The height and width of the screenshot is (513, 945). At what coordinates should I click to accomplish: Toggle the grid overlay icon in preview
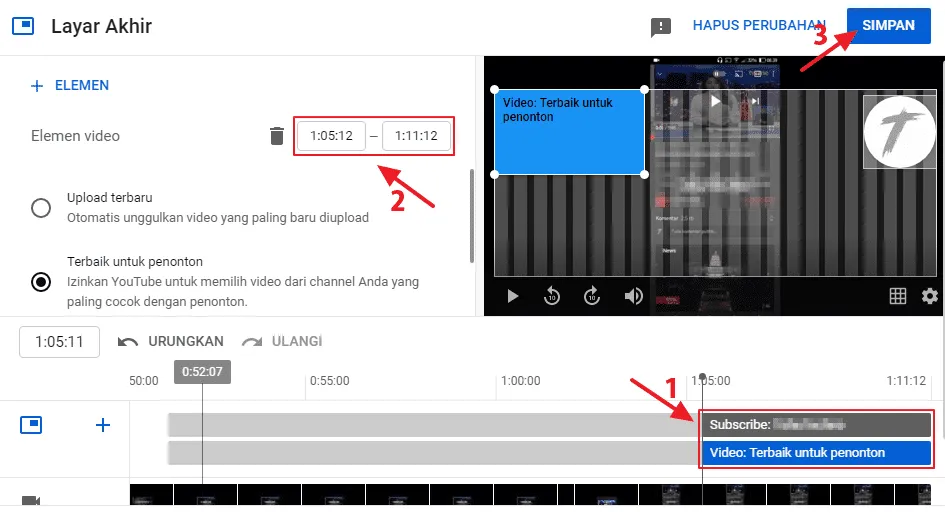[897, 296]
